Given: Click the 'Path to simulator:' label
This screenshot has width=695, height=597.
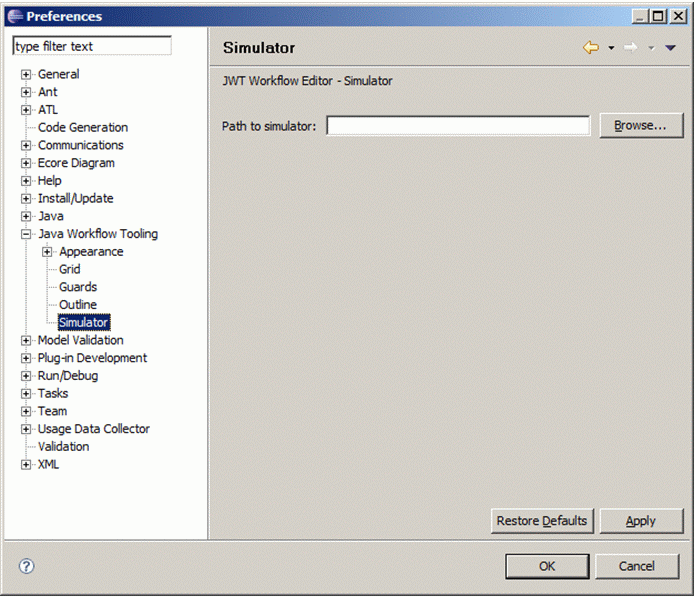Looking at the screenshot, I should pos(269,126).
